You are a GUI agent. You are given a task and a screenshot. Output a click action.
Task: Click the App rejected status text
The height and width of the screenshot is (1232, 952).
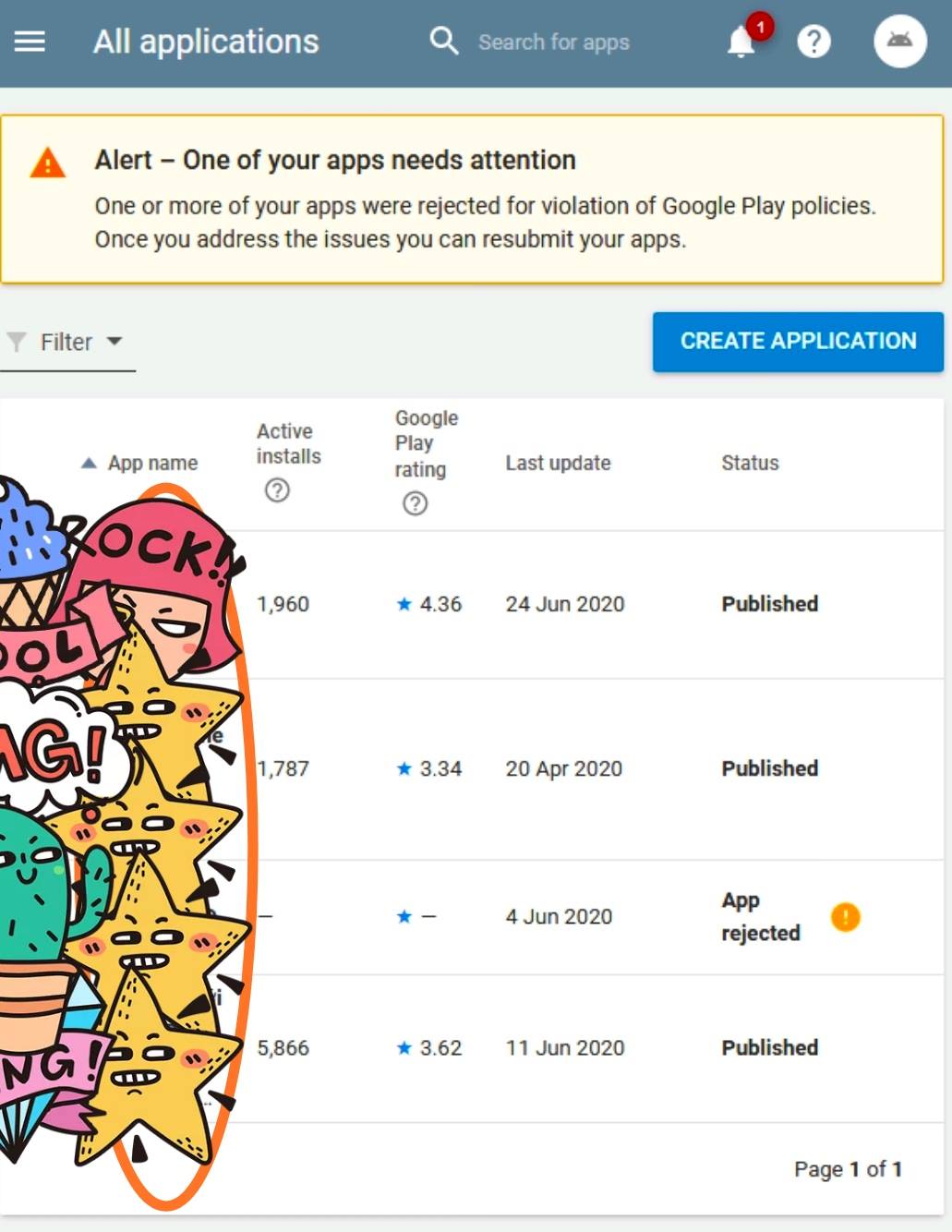[x=761, y=916]
